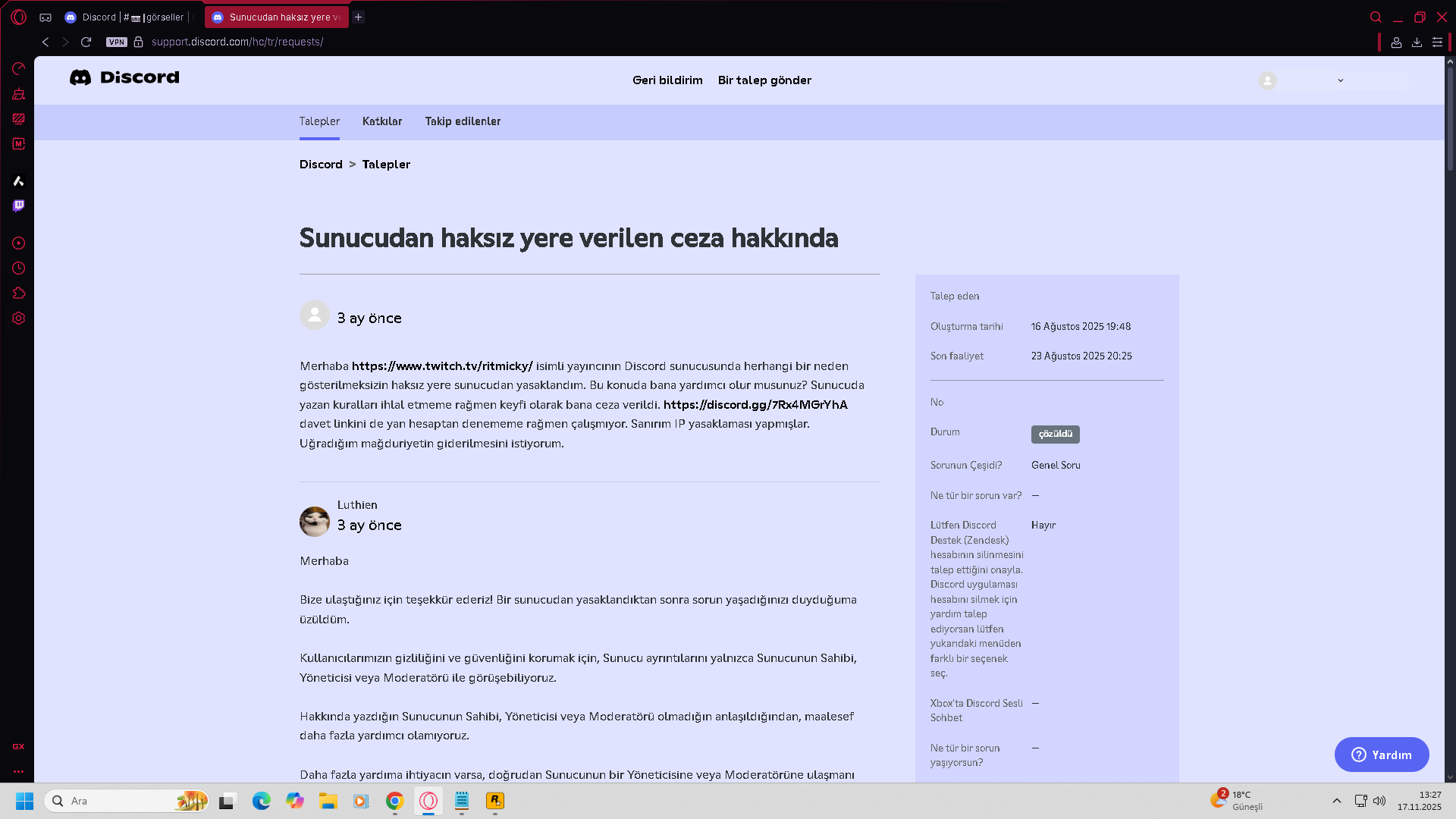Open History clock icon in sidebar
Screen dimensions: 1456x819
[19, 268]
